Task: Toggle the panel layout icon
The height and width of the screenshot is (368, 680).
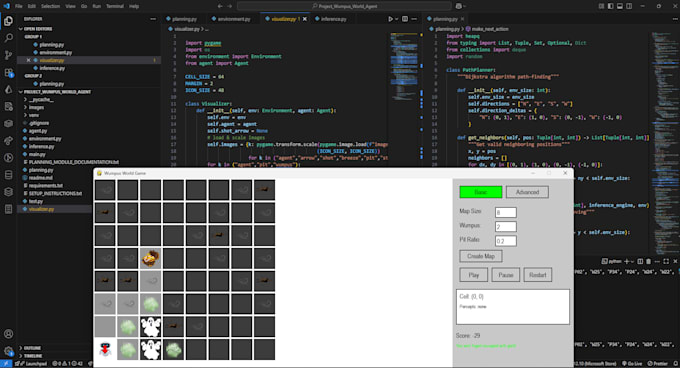Action: tap(620, 6)
